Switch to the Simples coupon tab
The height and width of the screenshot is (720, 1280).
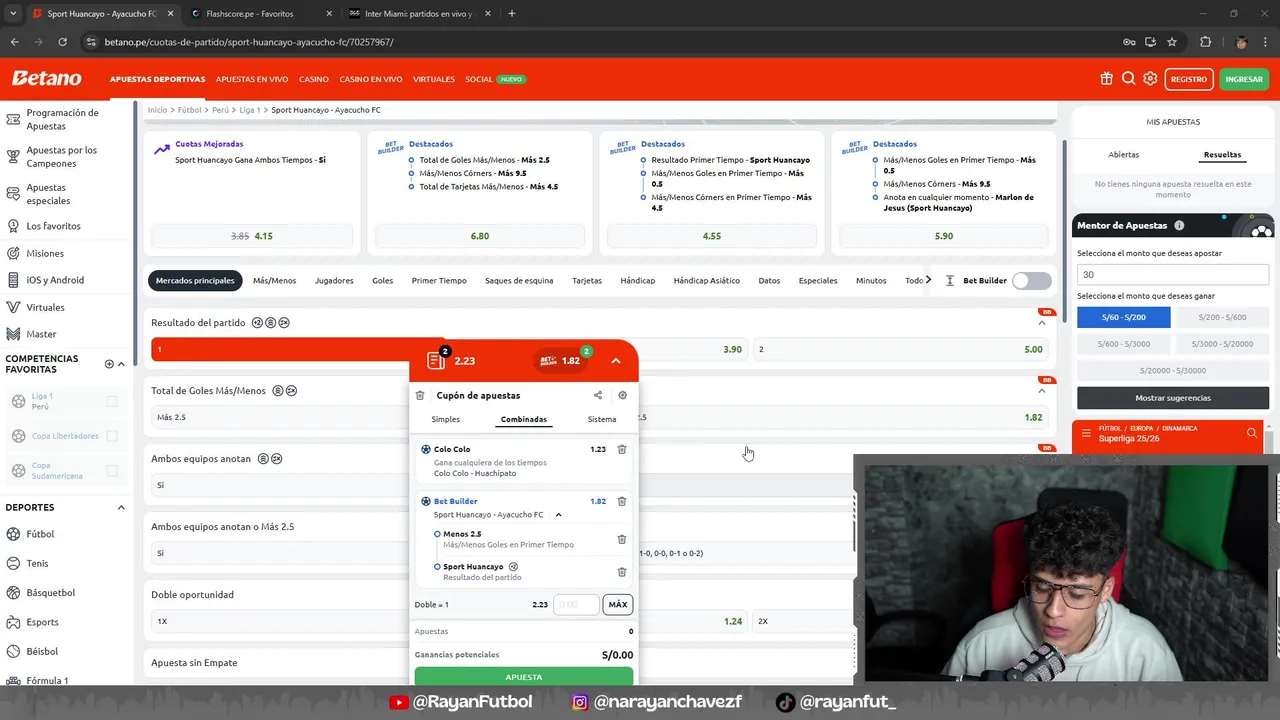coord(446,419)
